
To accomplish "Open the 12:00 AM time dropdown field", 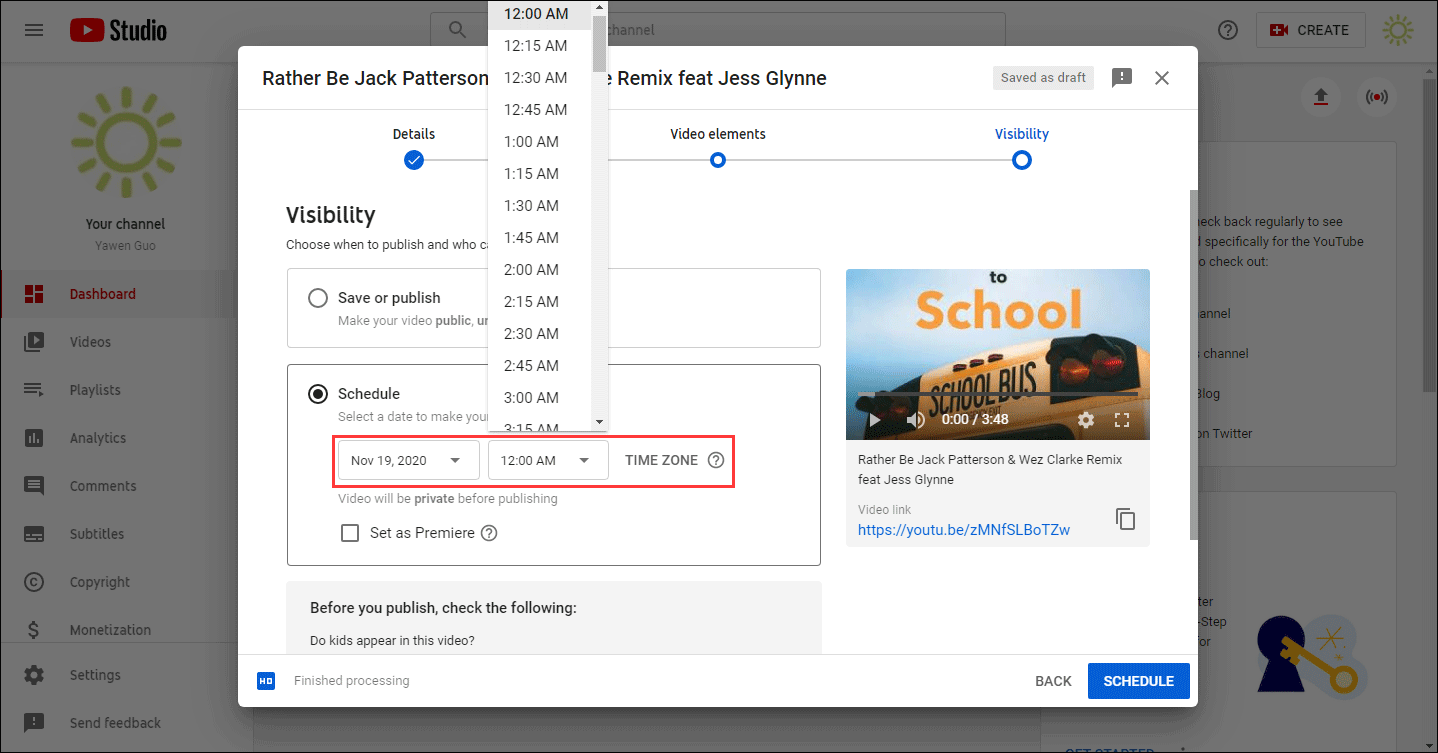I will click(548, 461).
